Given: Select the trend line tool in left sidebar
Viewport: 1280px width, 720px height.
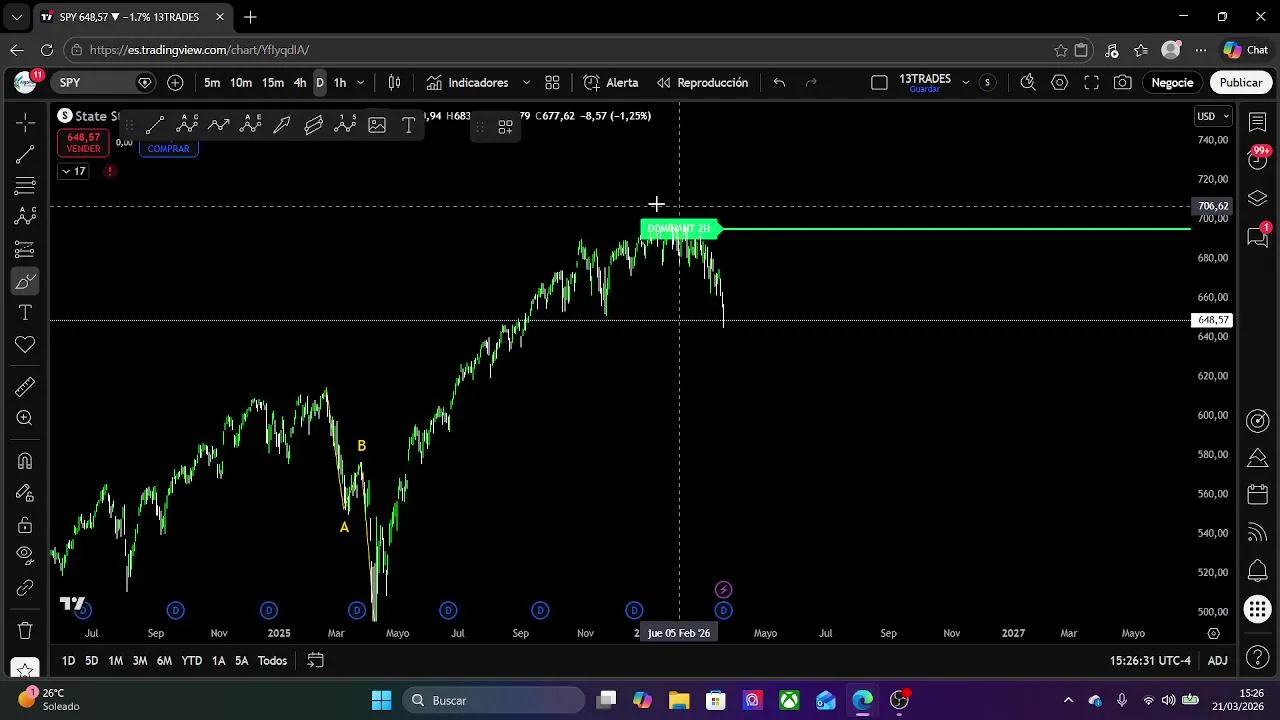Looking at the screenshot, I should 25,154.
